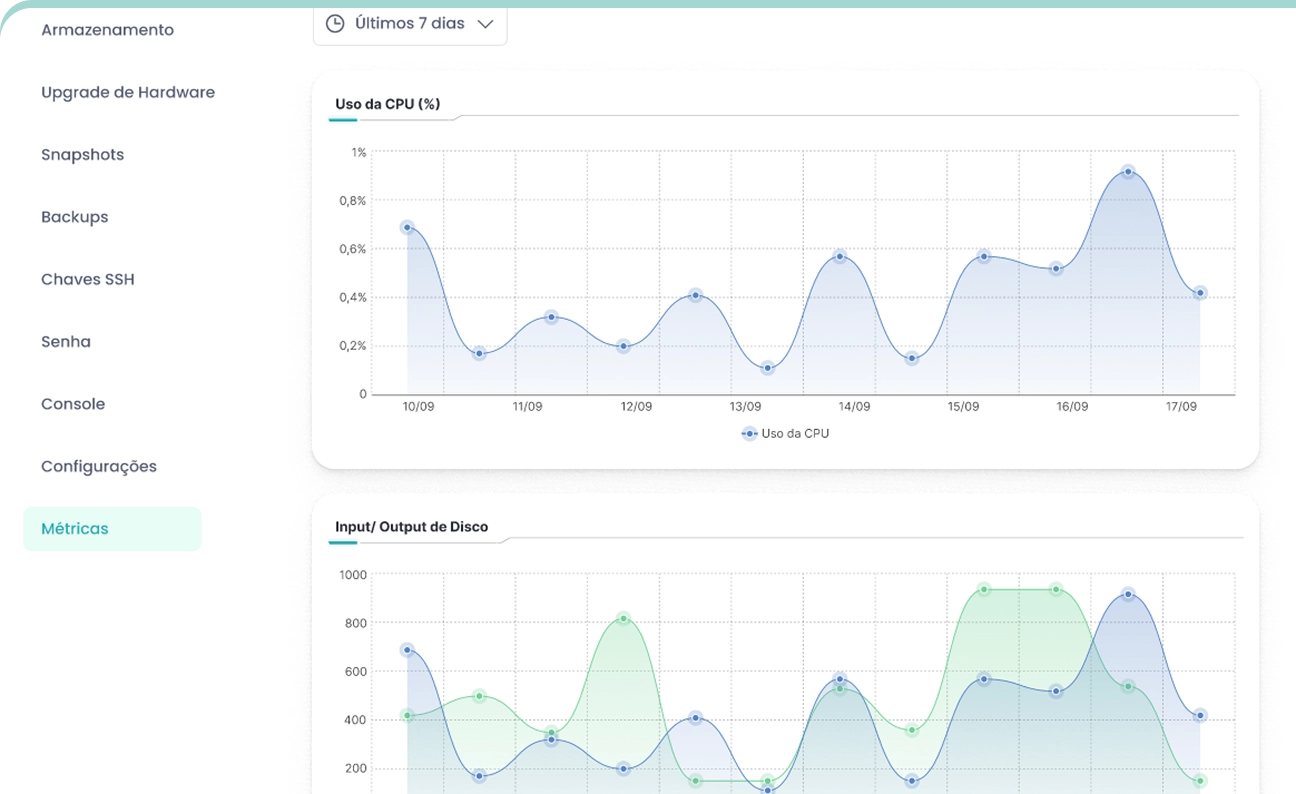Navigate to the Senha page

point(66,342)
